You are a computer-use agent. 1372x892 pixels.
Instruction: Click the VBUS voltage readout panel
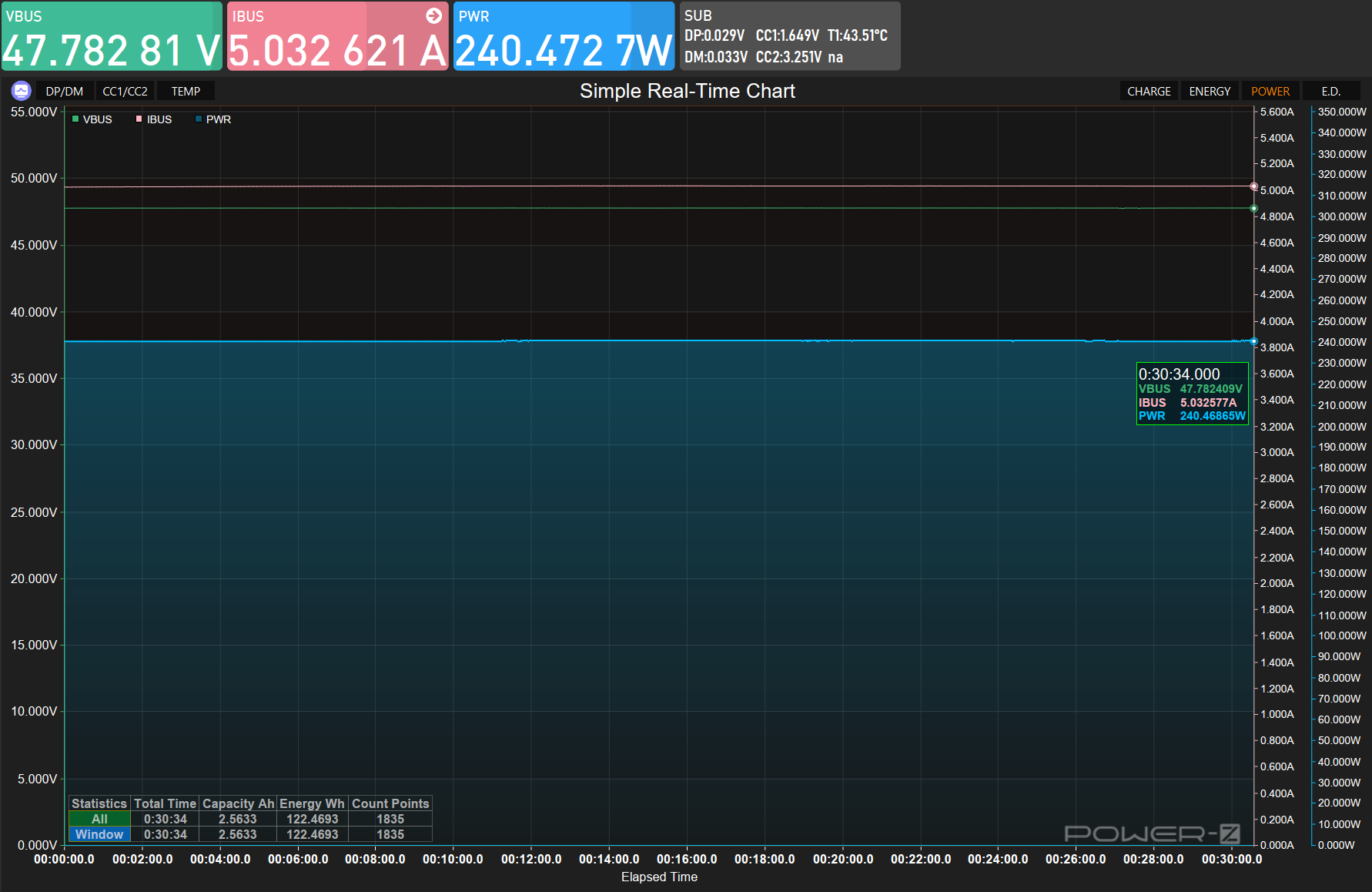(x=112, y=36)
